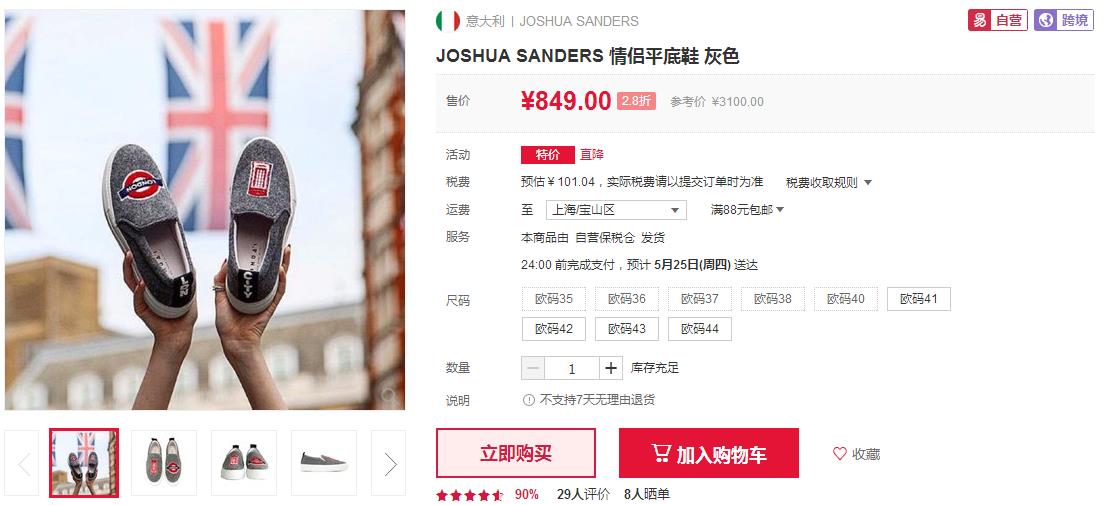The image size is (1107, 505).
Task: Expand the 满88元包邮 shipping info
Action: click(748, 210)
